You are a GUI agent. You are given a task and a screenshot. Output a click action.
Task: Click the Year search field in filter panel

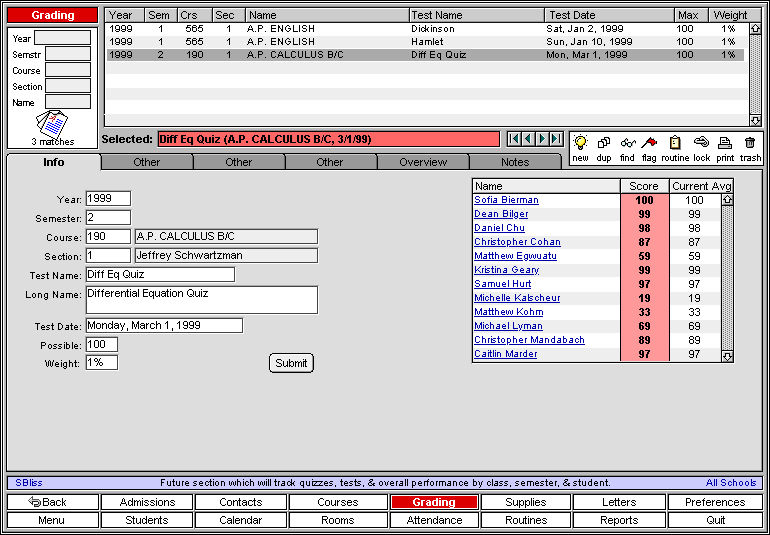click(x=62, y=38)
